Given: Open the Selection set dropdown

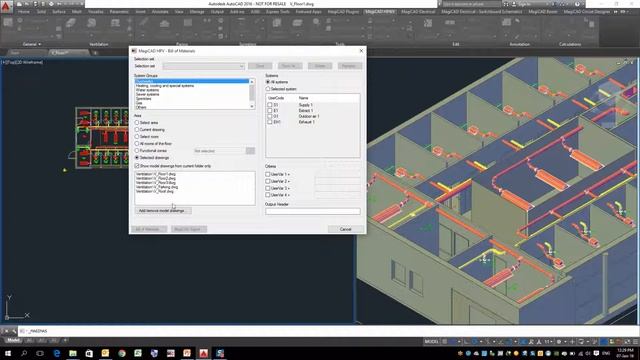Looking at the screenshot, I should 204,66.
